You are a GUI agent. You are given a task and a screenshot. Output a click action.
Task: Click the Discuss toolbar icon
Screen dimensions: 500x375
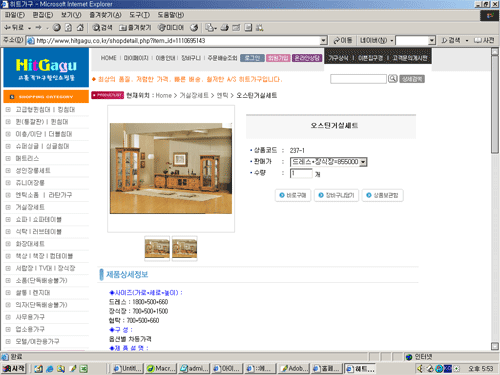point(248,28)
